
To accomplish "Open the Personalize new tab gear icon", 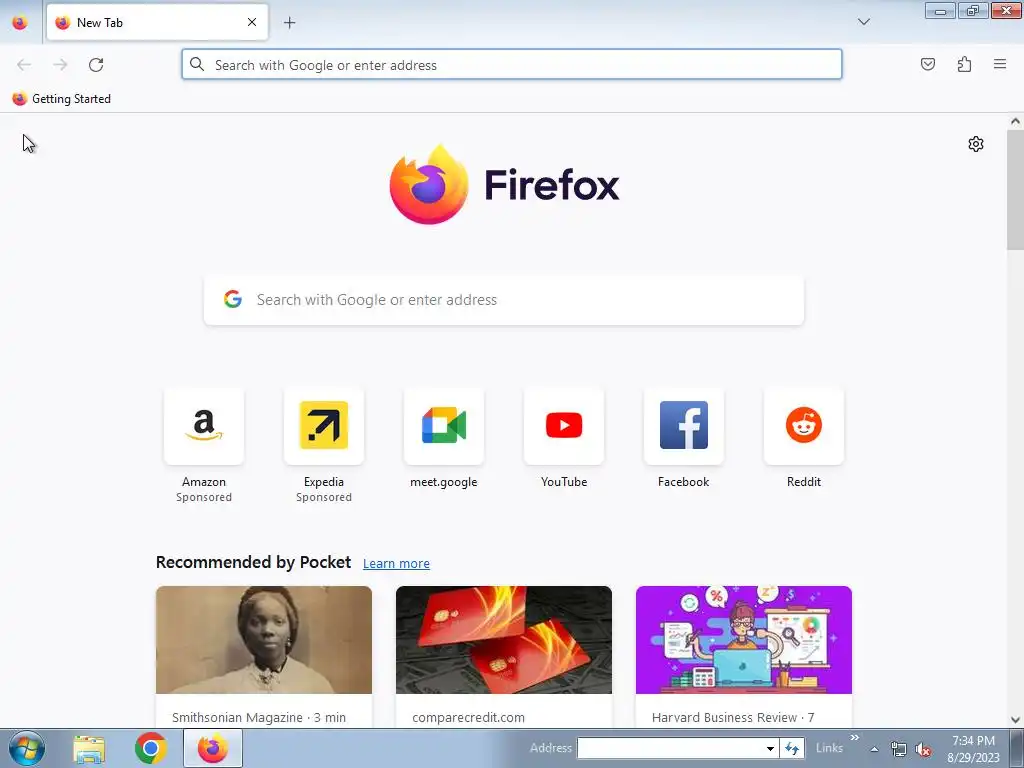I will (x=976, y=144).
